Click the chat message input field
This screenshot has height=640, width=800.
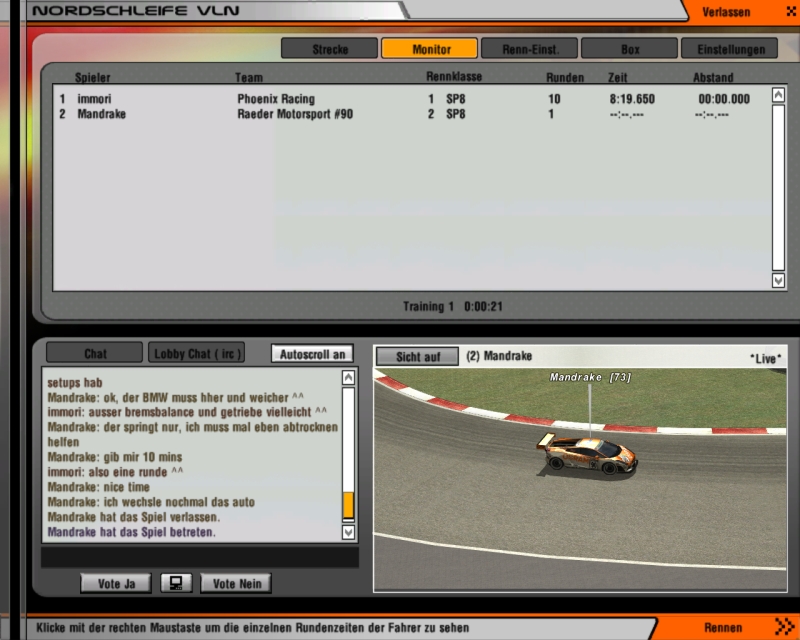click(x=200, y=557)
